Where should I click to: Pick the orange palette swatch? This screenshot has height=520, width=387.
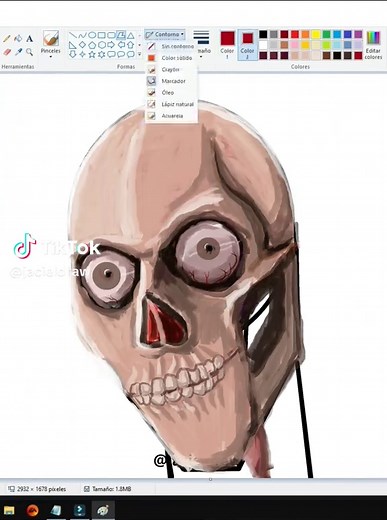click(x=305, y=34)
